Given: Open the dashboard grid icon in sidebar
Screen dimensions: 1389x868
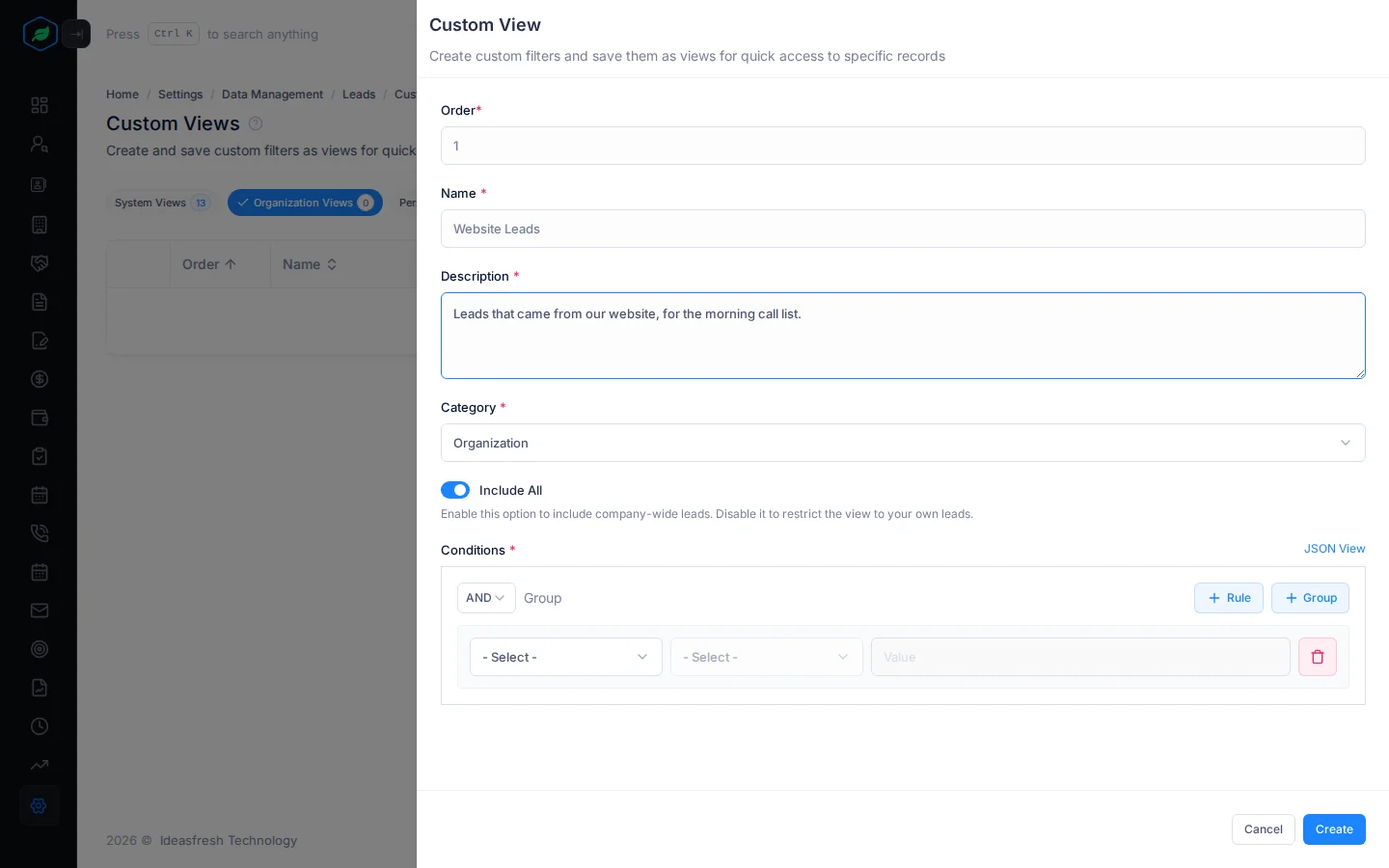Looking at the screenshot, I should coord(40,105).
